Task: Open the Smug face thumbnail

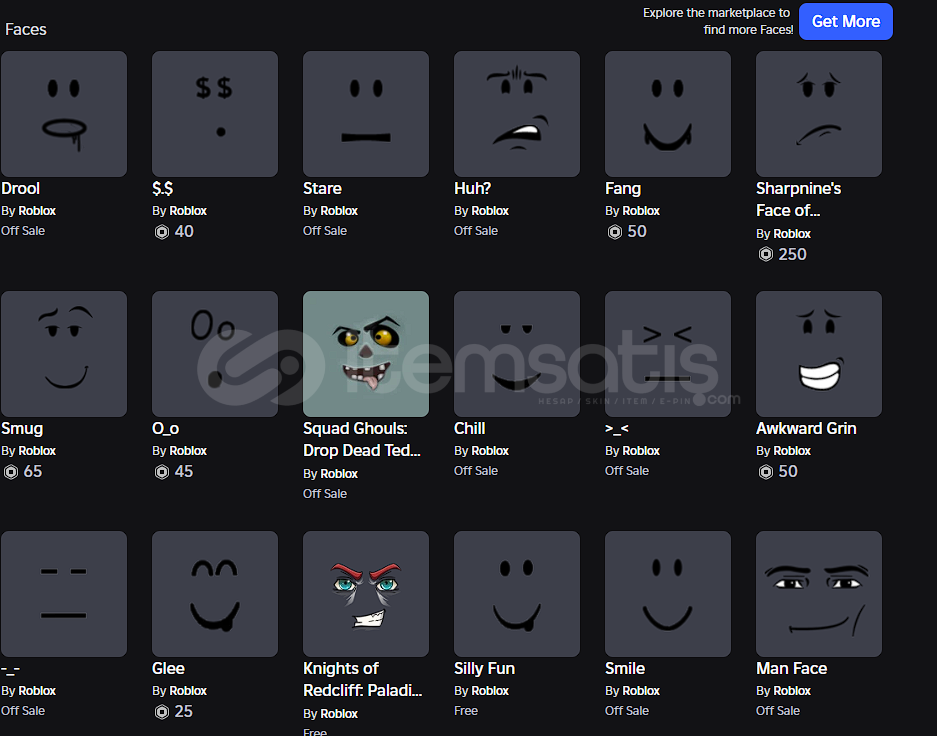Action: pyautogui.click(x=64, y=354)
